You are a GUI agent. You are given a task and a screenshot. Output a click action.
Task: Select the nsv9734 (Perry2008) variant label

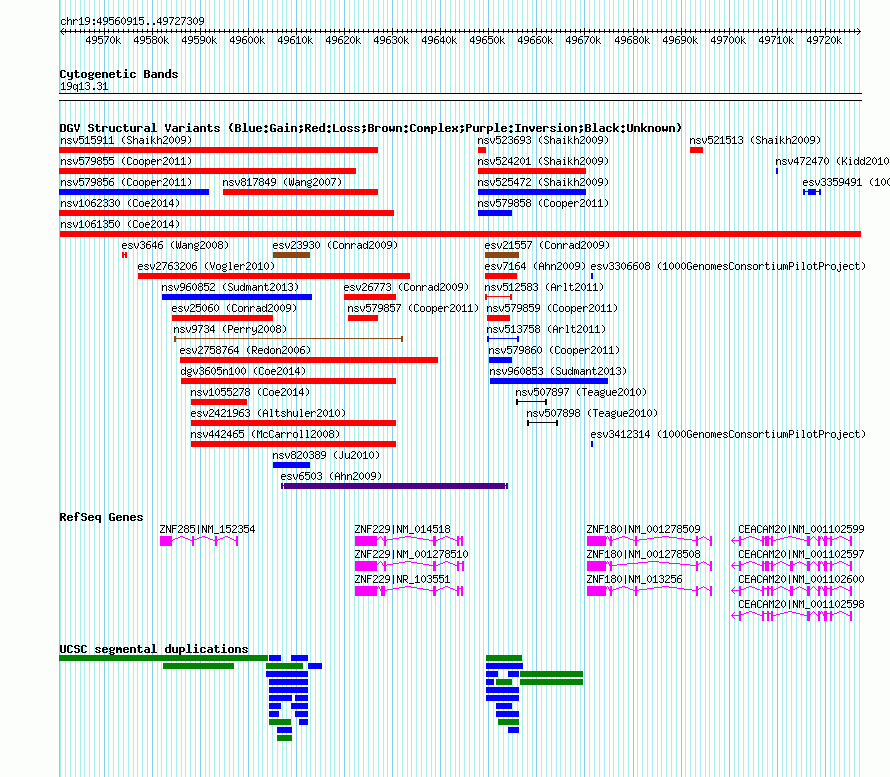[230, 329]
